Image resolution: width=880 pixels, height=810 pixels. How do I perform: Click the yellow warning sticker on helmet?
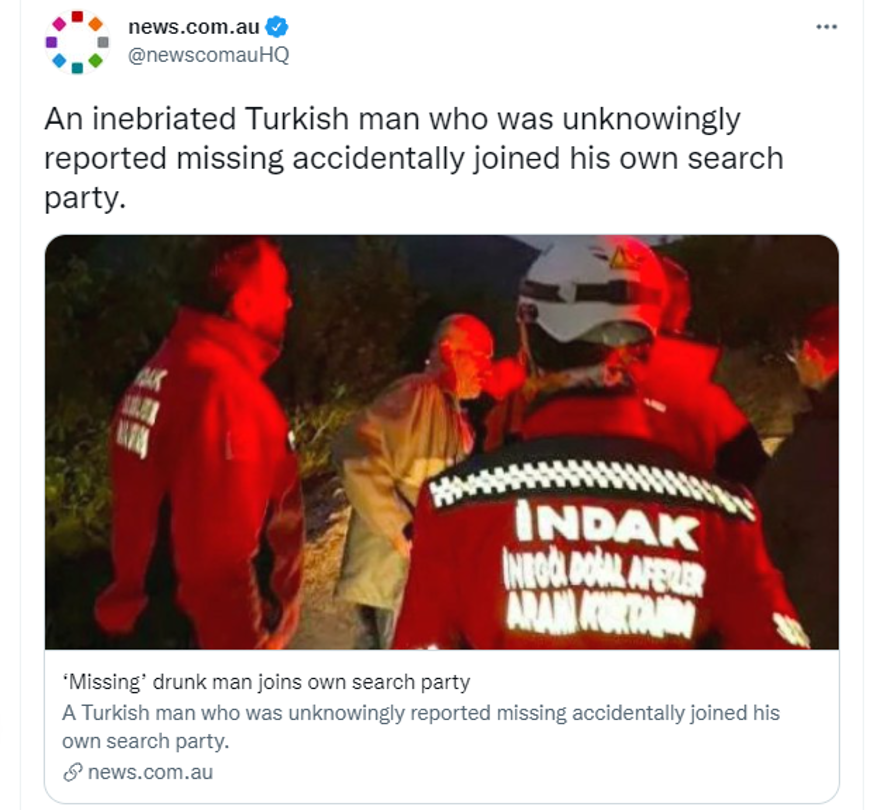(x=622, y=258)
